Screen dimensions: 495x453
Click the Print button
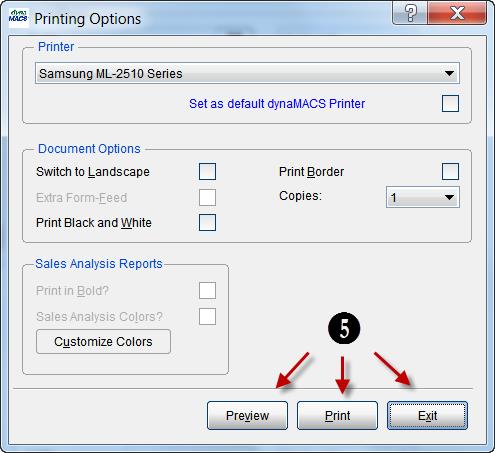click(x=337, y=416)
